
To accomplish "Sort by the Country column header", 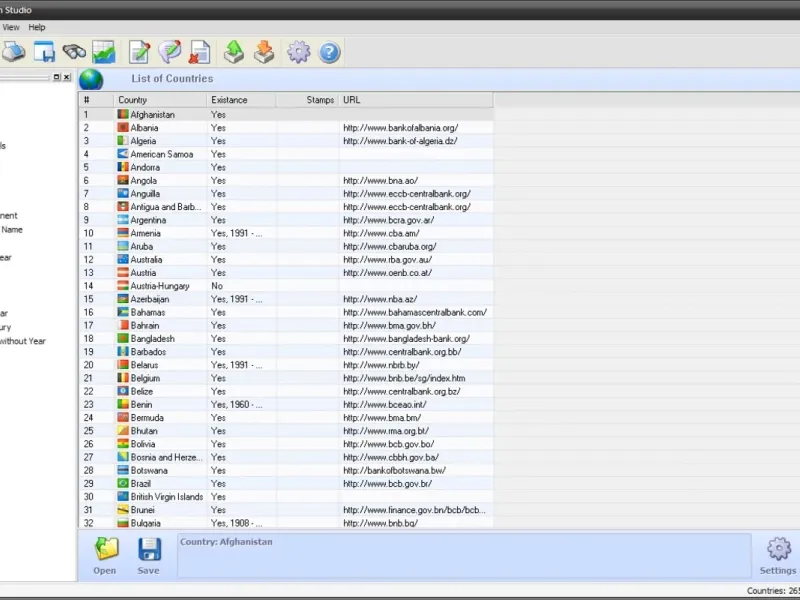I will click(x=160, y=100).
